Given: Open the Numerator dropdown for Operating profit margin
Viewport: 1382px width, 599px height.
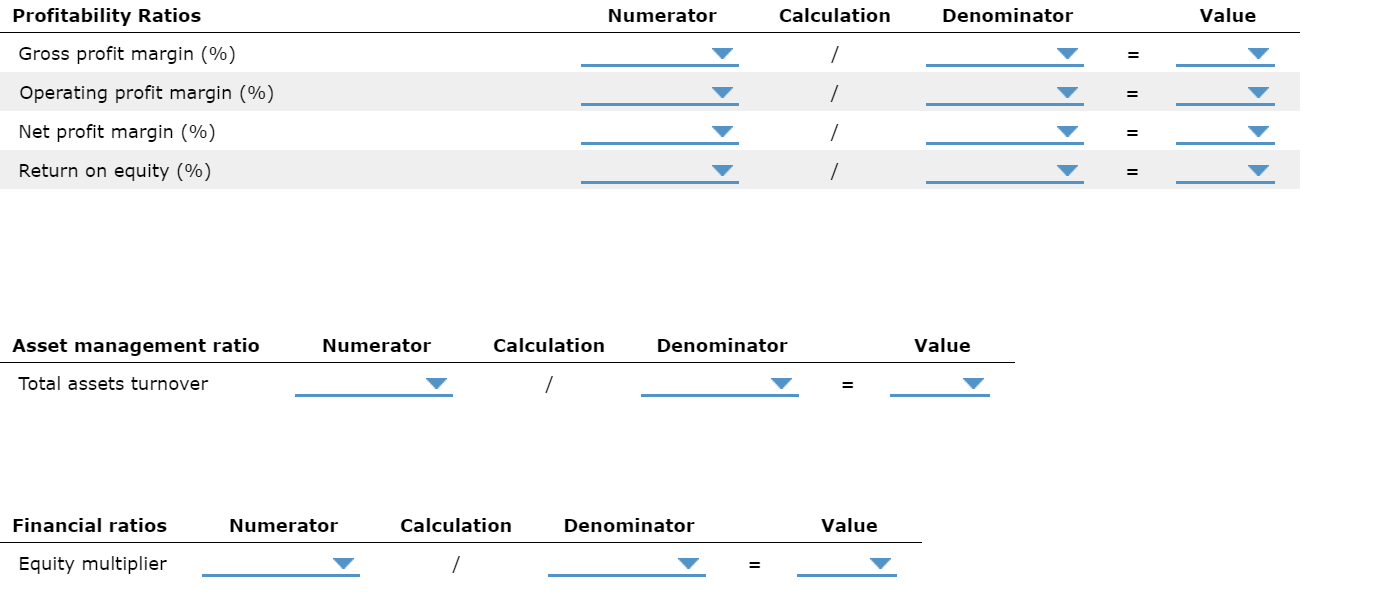Looking at the screenshot, I should coord(721,93).
